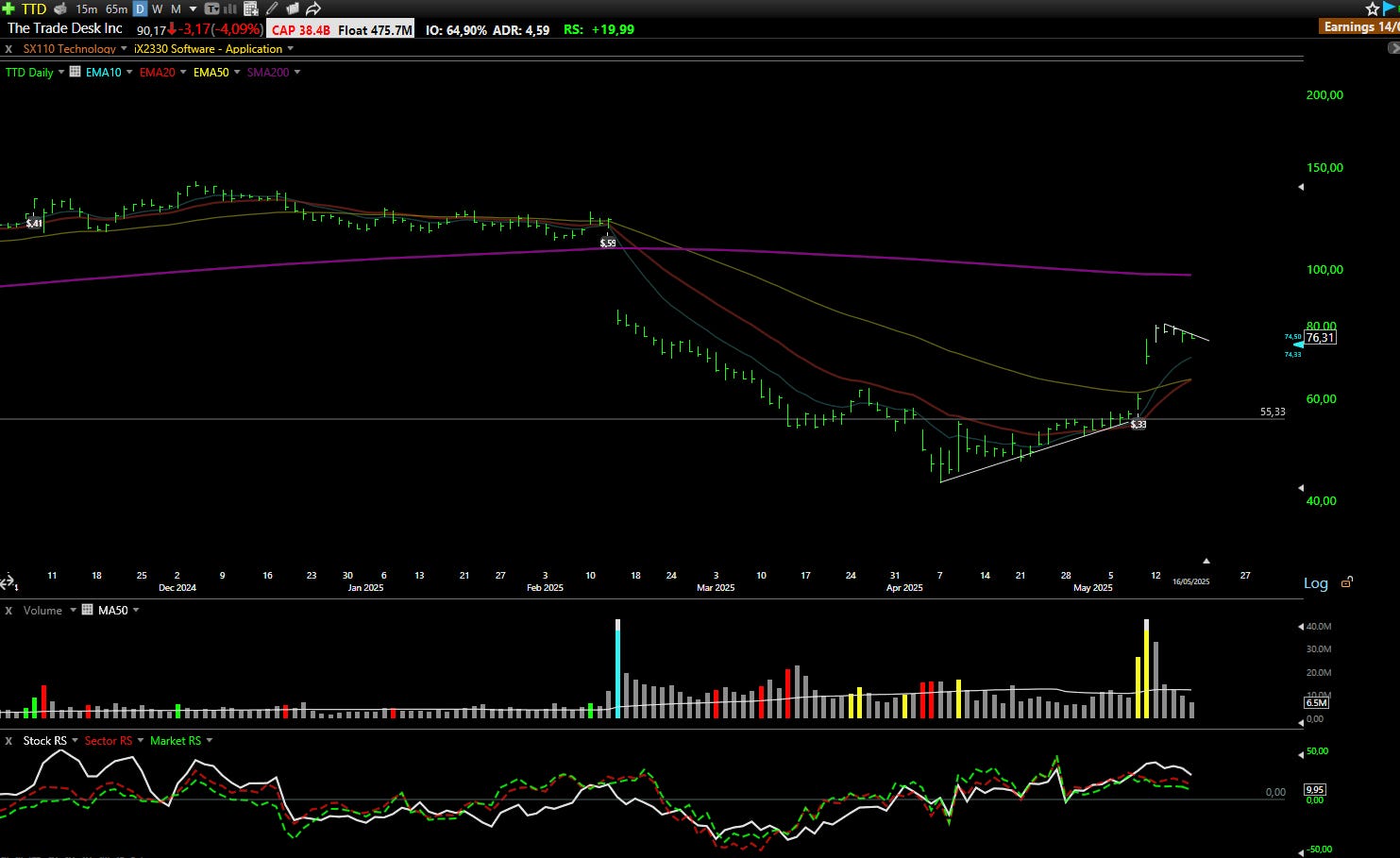Click the 9,95 RS value label
The image size is (1400, 858).
1315,789
